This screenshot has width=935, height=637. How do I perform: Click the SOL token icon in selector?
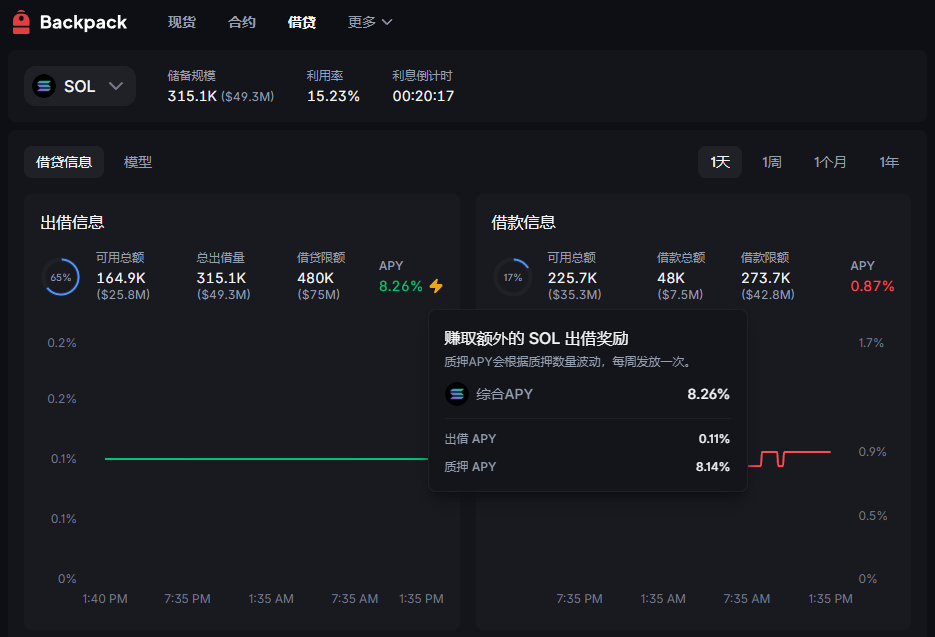tap(44, 86)
